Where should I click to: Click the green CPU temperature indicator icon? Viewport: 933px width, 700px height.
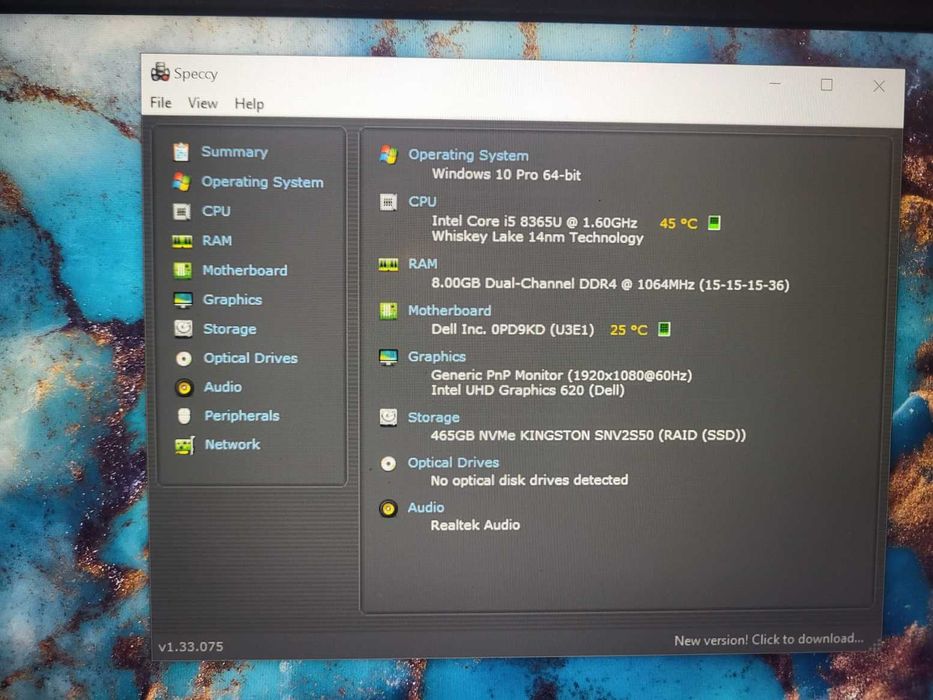click(714, 223)
